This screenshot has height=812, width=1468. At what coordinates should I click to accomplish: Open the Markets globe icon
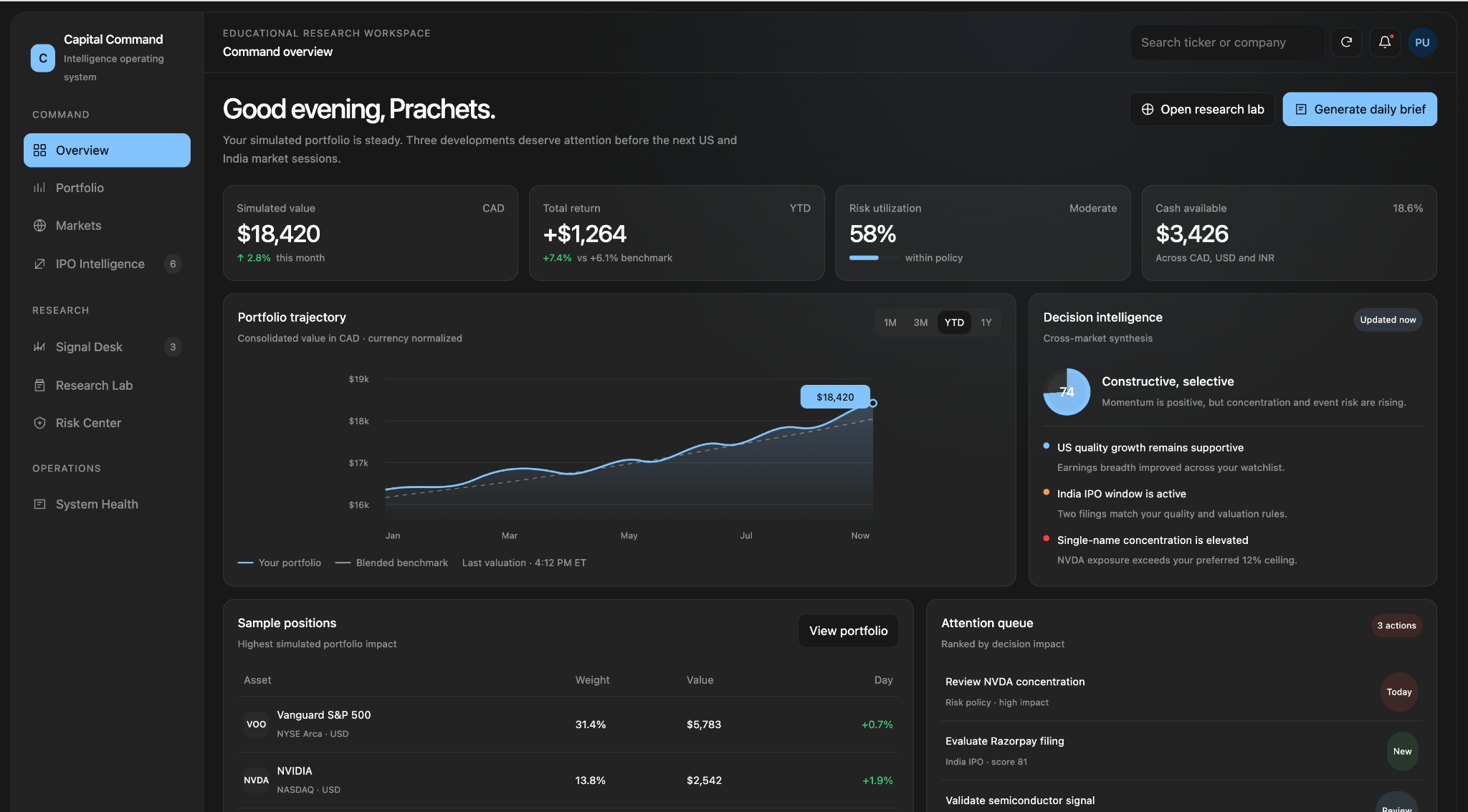pyautogui.click(x=39, y=226)
